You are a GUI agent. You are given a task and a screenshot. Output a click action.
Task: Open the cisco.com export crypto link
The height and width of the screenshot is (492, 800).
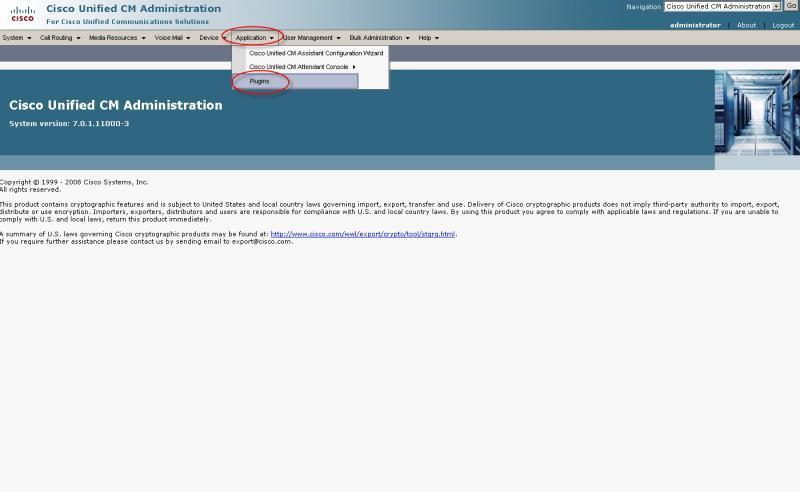point(362,234)
